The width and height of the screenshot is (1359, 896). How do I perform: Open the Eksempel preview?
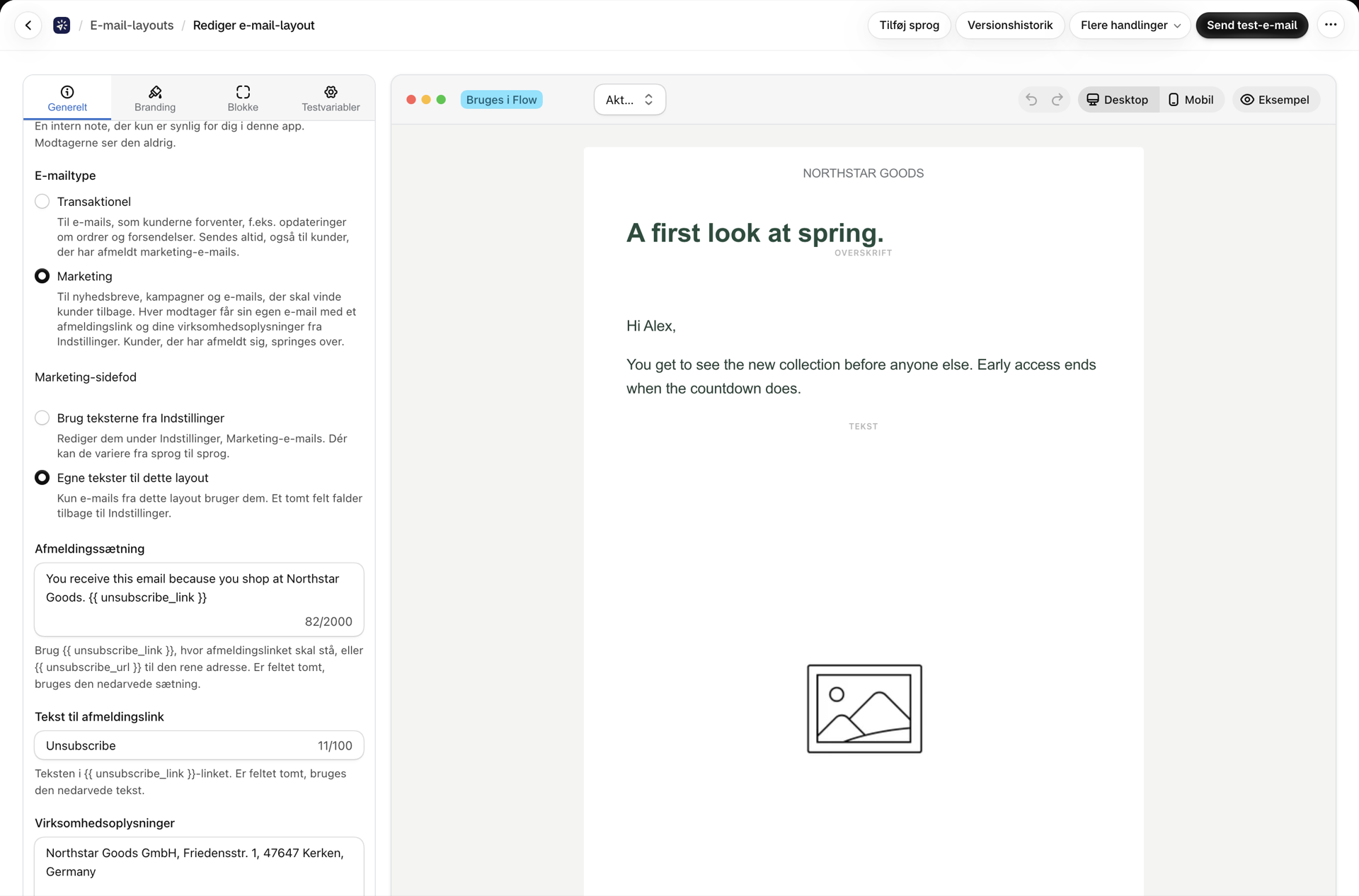(x=1275, y=100)
